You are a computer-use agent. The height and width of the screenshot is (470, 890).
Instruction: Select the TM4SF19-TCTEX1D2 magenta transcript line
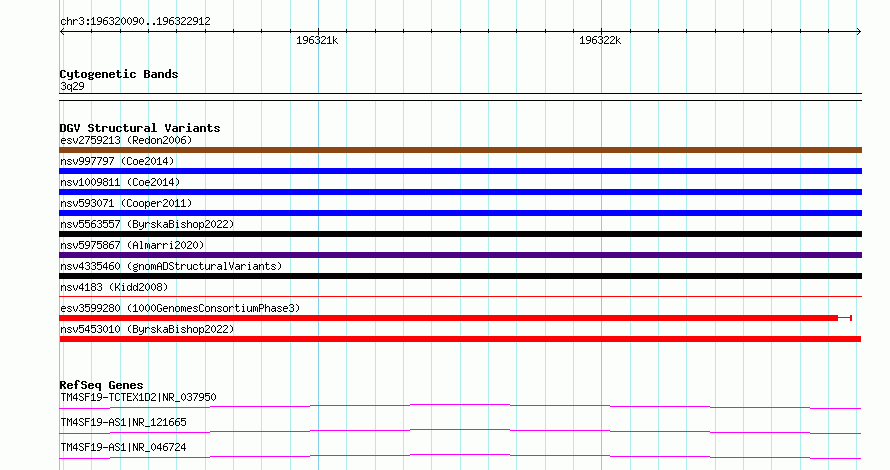click(x=460, y=406)
